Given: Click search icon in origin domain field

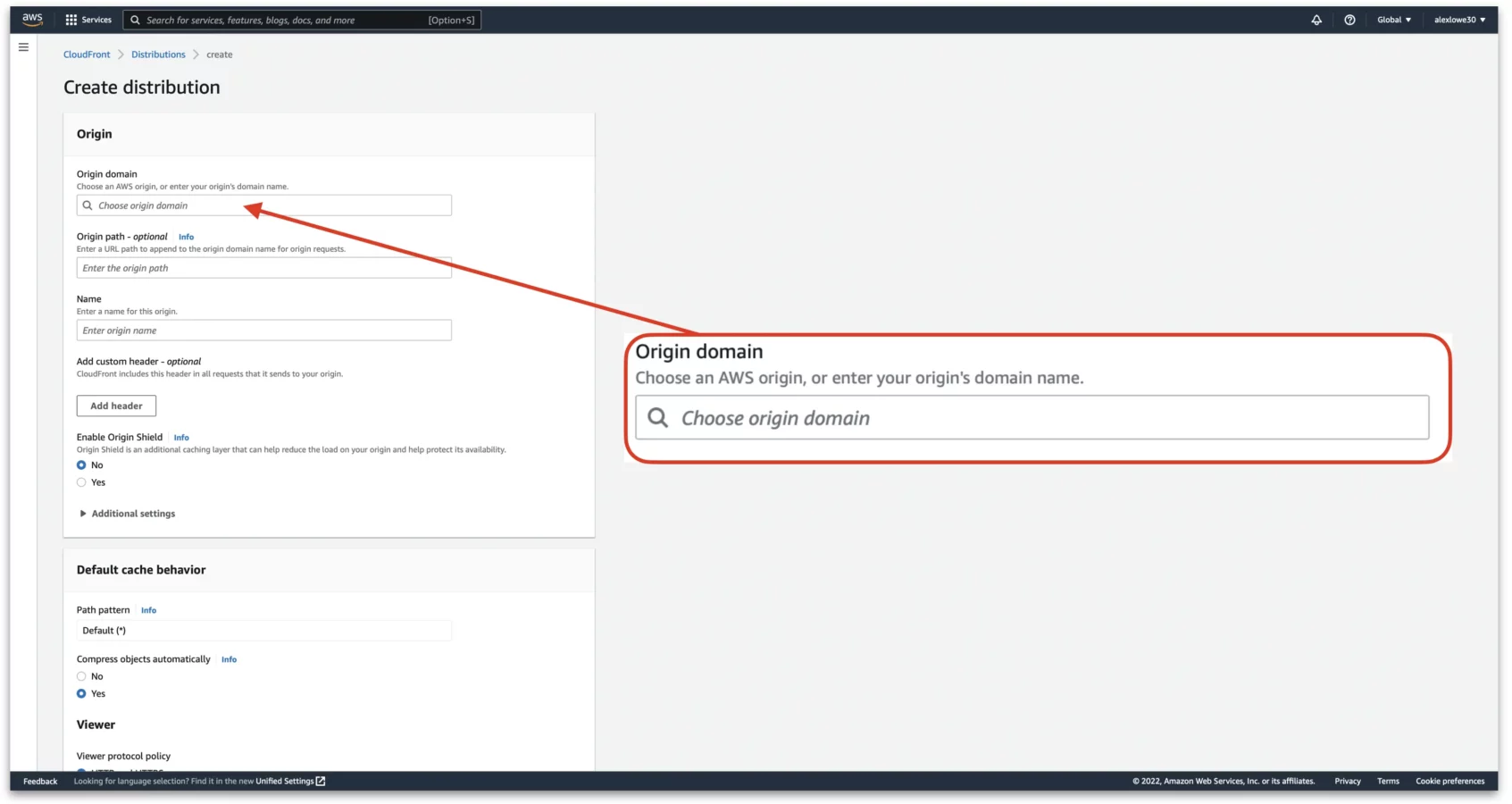Looking at the screenshot, I should click(x=88, y=205).
